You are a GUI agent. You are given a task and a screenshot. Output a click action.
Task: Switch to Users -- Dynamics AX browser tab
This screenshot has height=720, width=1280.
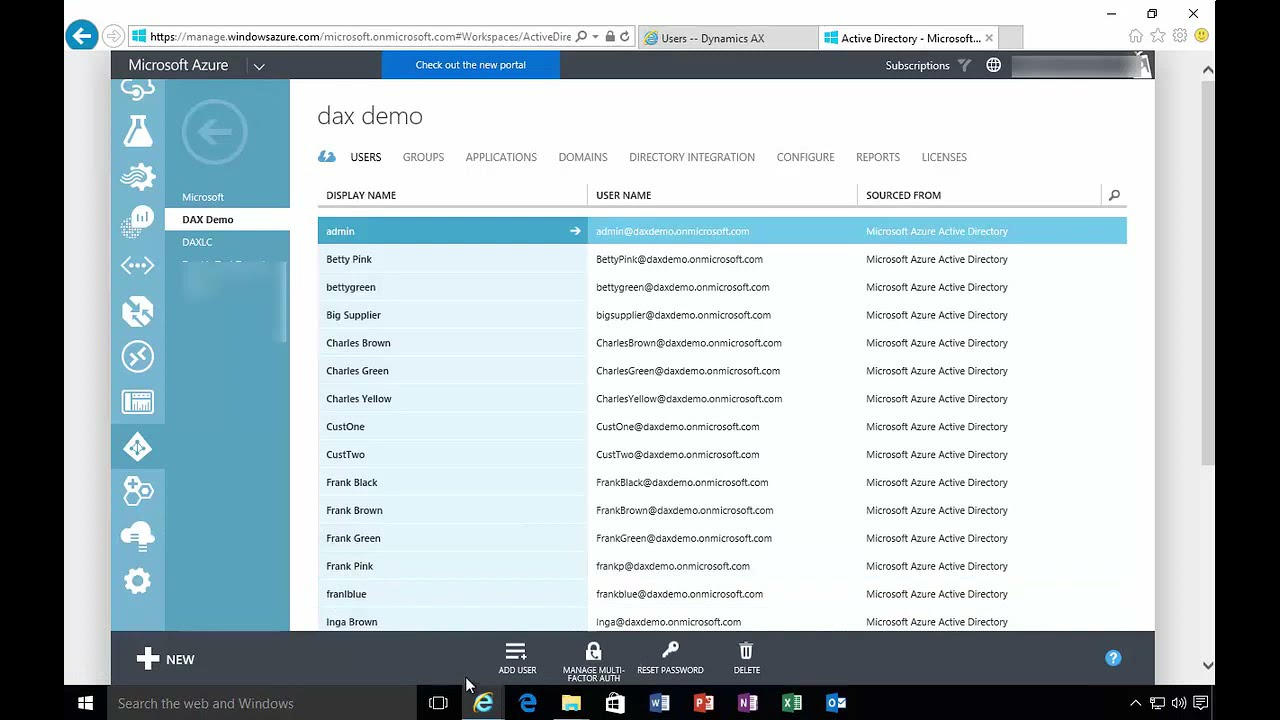click(x=727, y=38)
